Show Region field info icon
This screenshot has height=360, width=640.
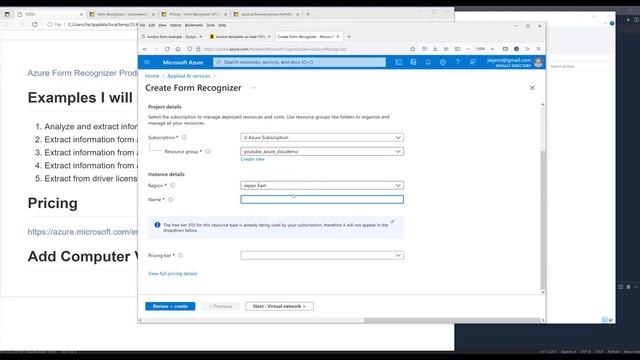(x=173, y=185)
